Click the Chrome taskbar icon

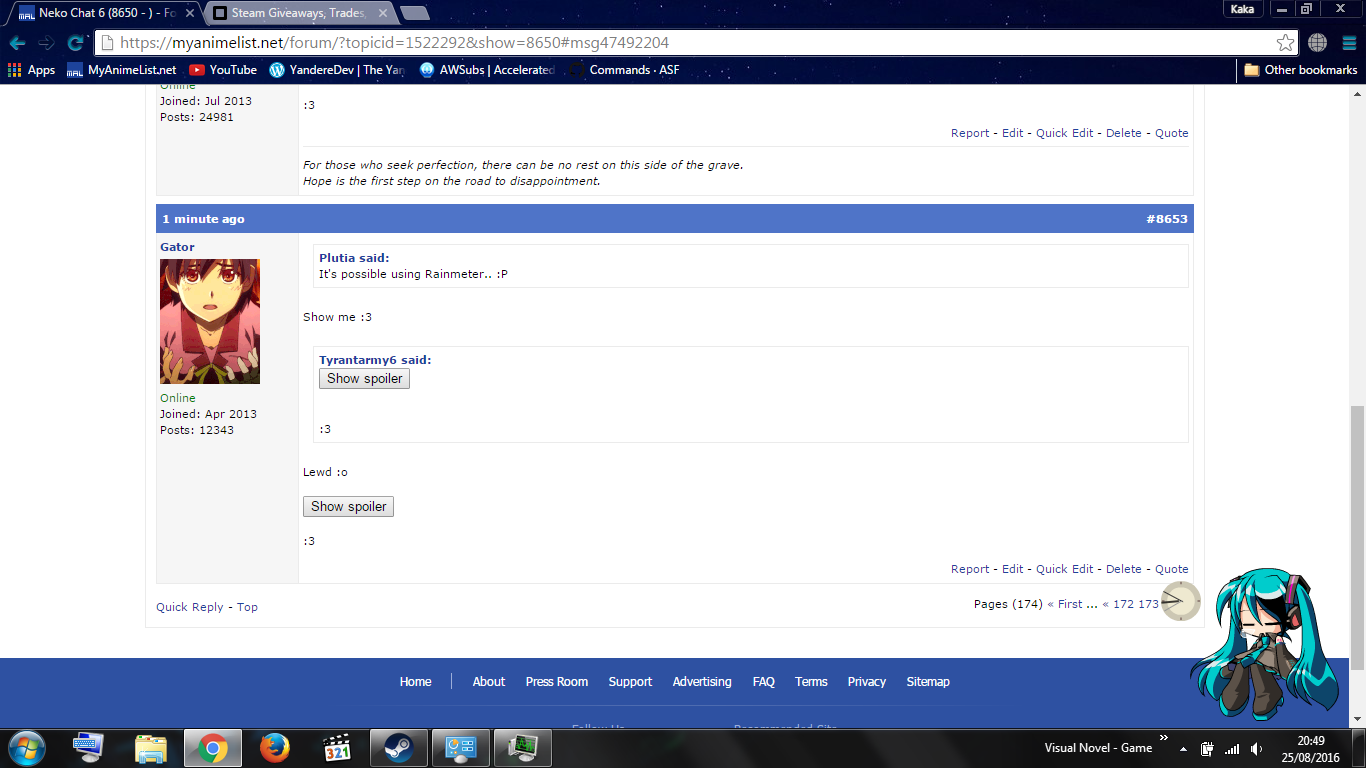(x=212, y=748)
